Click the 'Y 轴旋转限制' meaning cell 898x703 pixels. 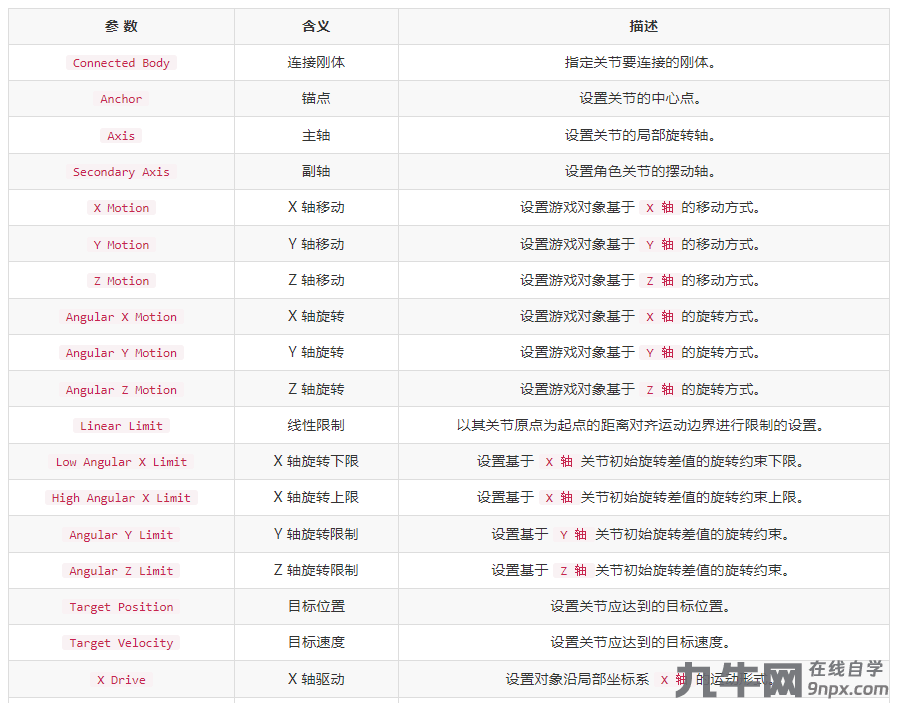316,534
